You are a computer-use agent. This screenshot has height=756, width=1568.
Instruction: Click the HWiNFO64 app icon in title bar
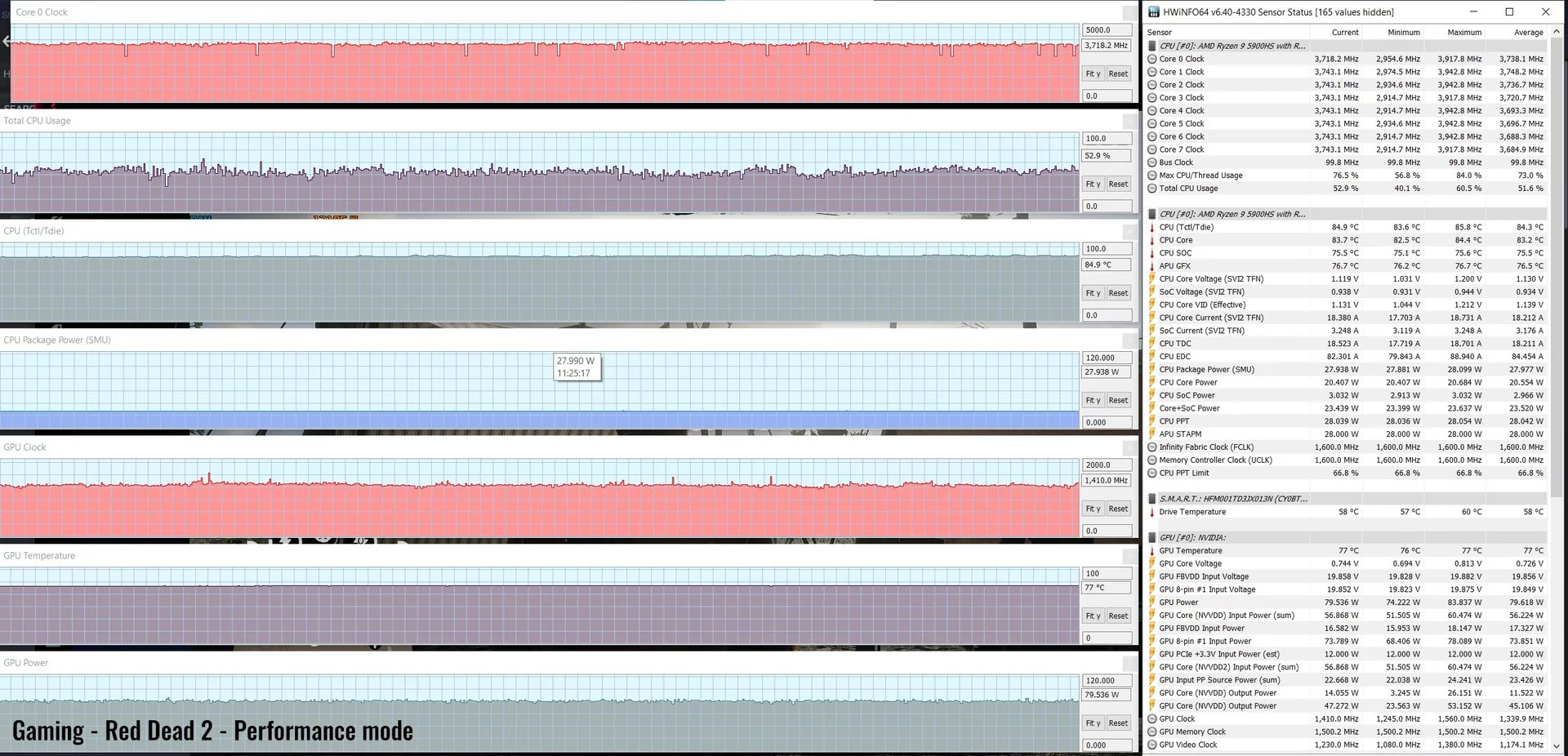pyautogui.click(x=1153, y=12)
